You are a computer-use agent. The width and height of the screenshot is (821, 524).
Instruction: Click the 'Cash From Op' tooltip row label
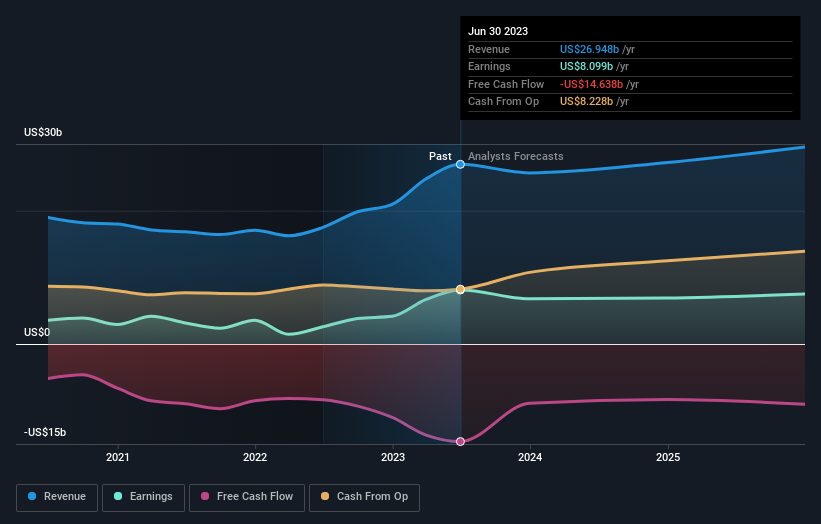click(x=503, y=102)
